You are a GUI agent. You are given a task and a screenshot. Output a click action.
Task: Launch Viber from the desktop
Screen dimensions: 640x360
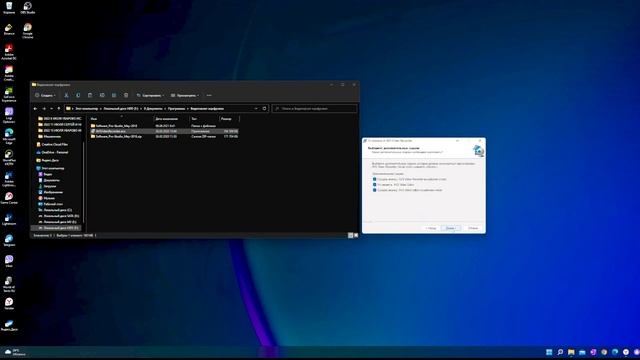(9, 261)
